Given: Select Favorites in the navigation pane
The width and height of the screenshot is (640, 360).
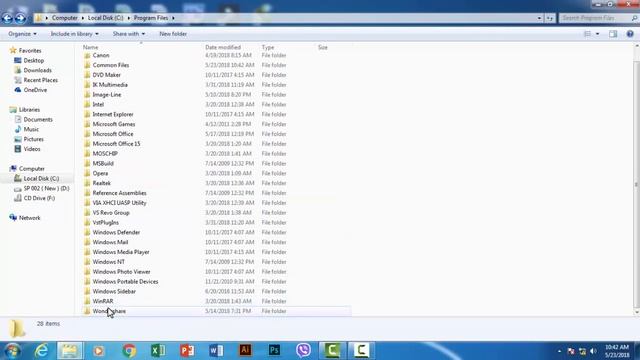Looking at the screenshot, I should pos(30,51).
